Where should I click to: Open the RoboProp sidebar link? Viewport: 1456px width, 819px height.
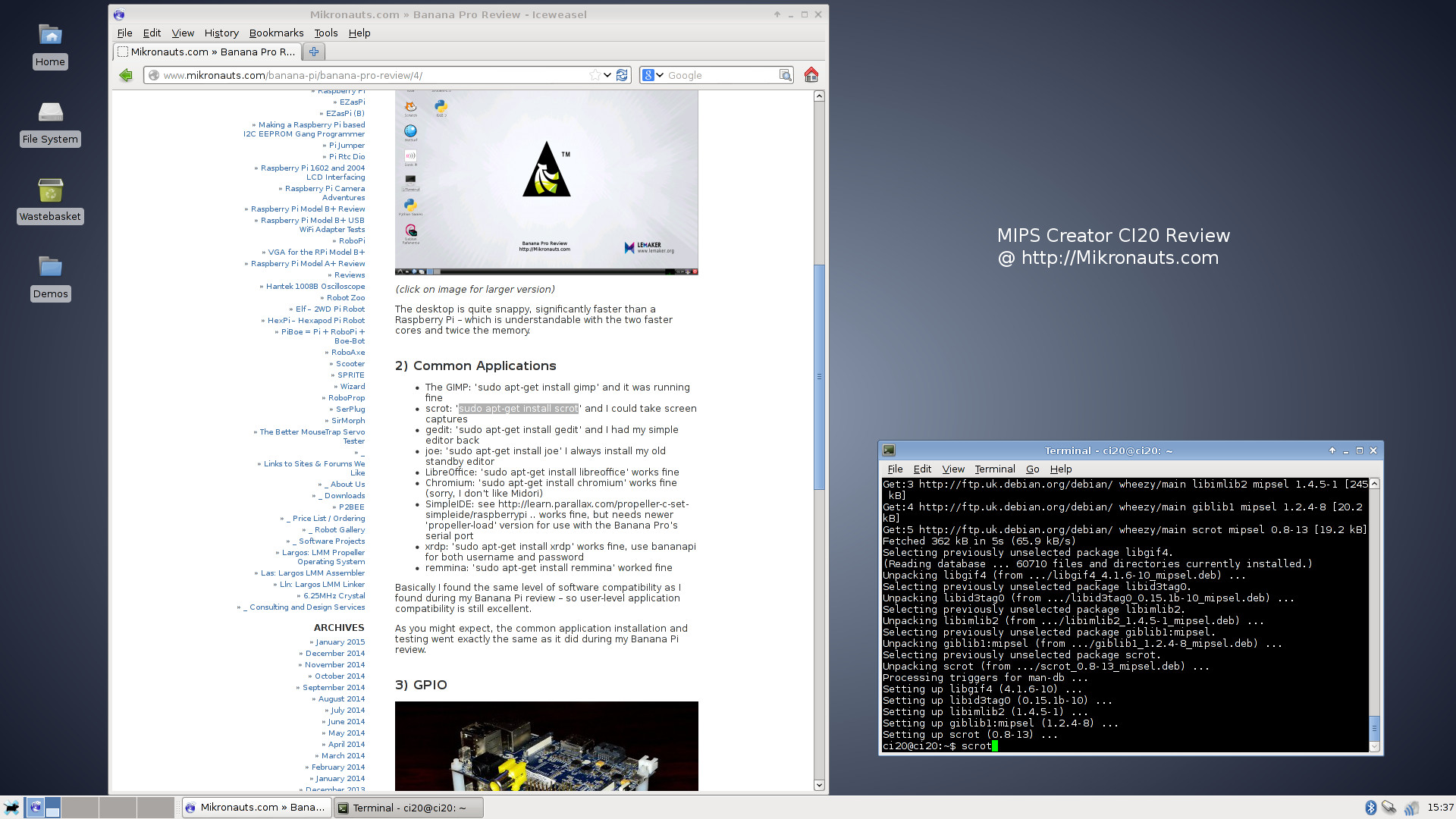(347, 397)
